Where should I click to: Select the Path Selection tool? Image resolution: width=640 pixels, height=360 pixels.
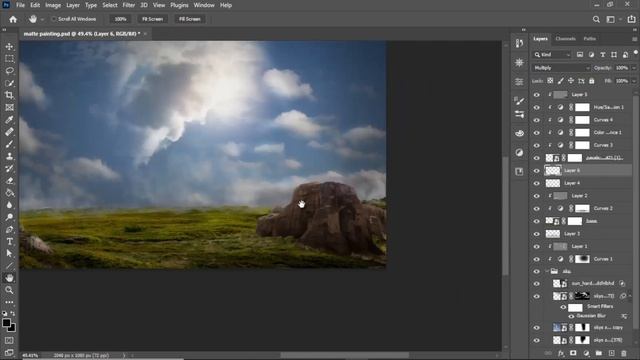[9, 253]
